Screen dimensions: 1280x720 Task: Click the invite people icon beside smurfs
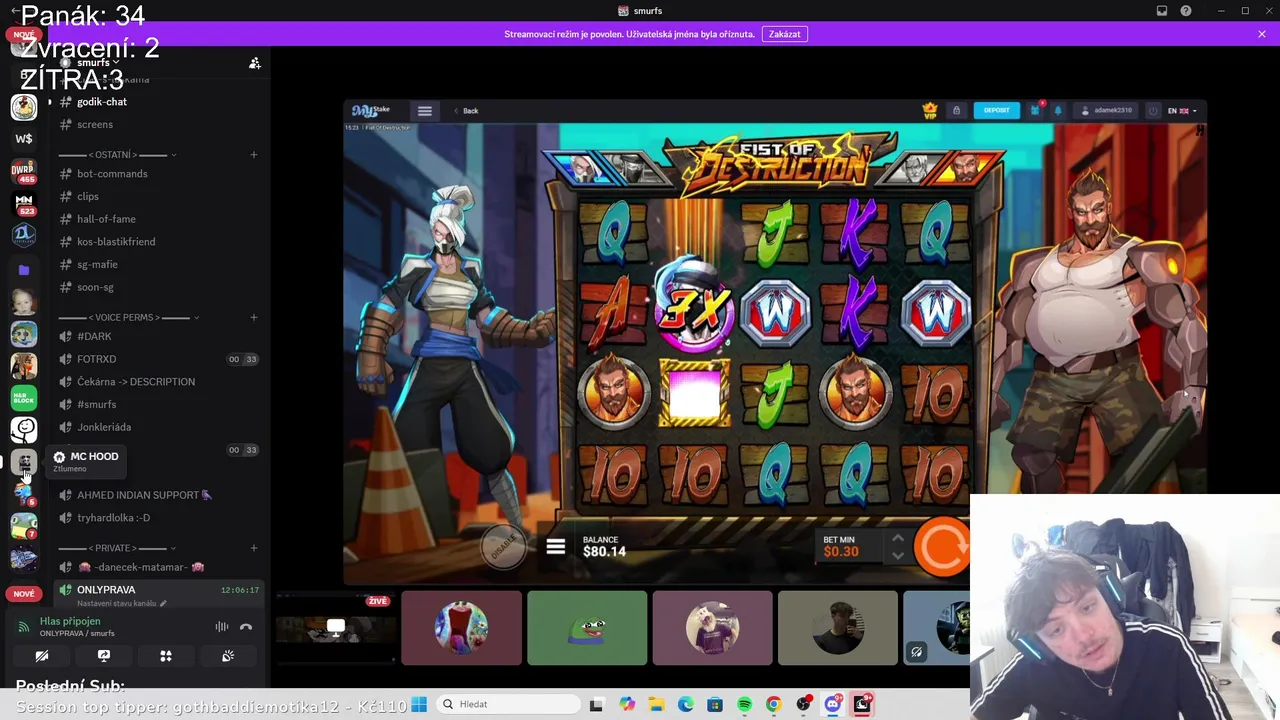click(255, 63)
